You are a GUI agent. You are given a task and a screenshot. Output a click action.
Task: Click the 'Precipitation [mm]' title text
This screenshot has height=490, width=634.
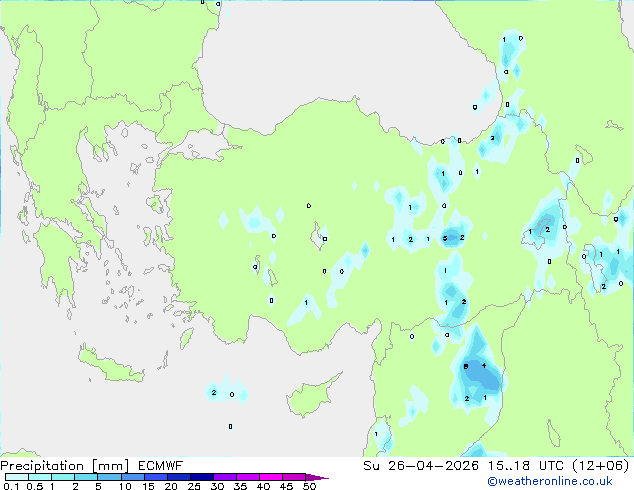click(x=65, y=466)
